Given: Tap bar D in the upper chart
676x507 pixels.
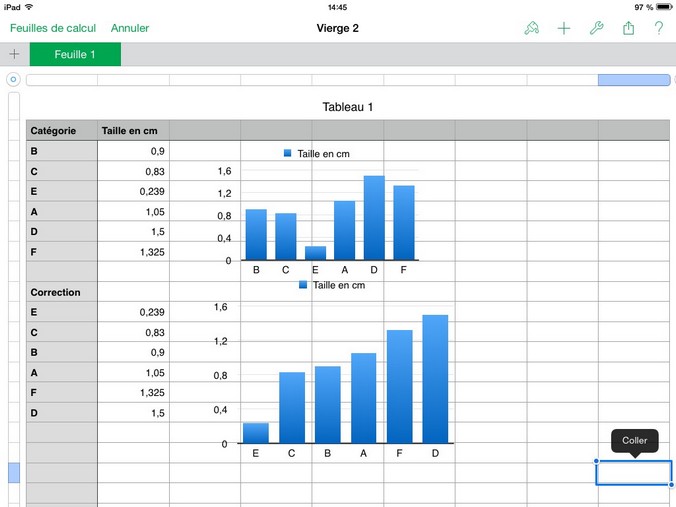Looking at the screenshot, I should tap(374, 218).
